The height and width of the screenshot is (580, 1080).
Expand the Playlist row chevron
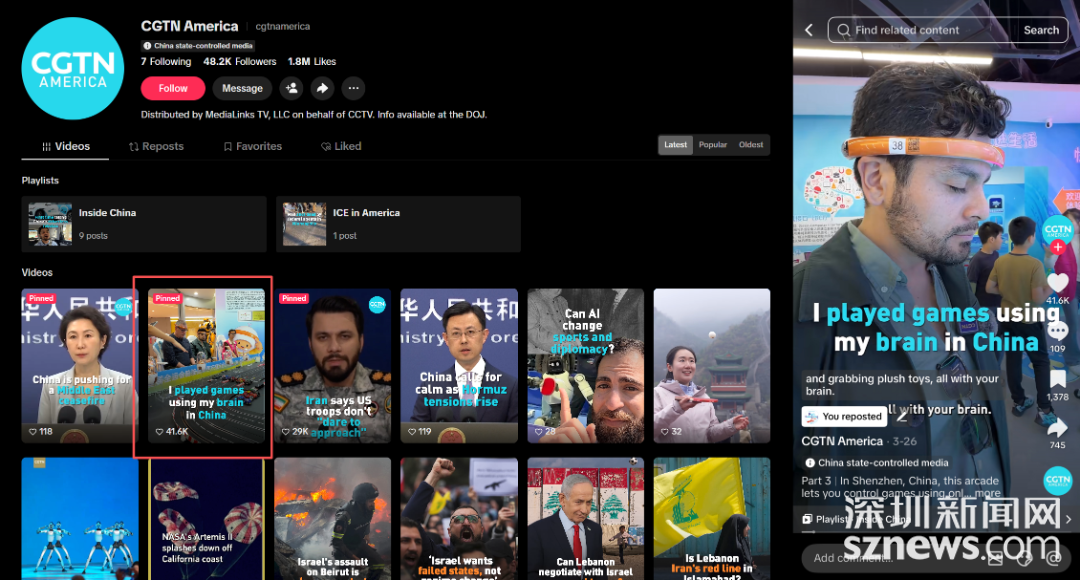pos(1068,519)
